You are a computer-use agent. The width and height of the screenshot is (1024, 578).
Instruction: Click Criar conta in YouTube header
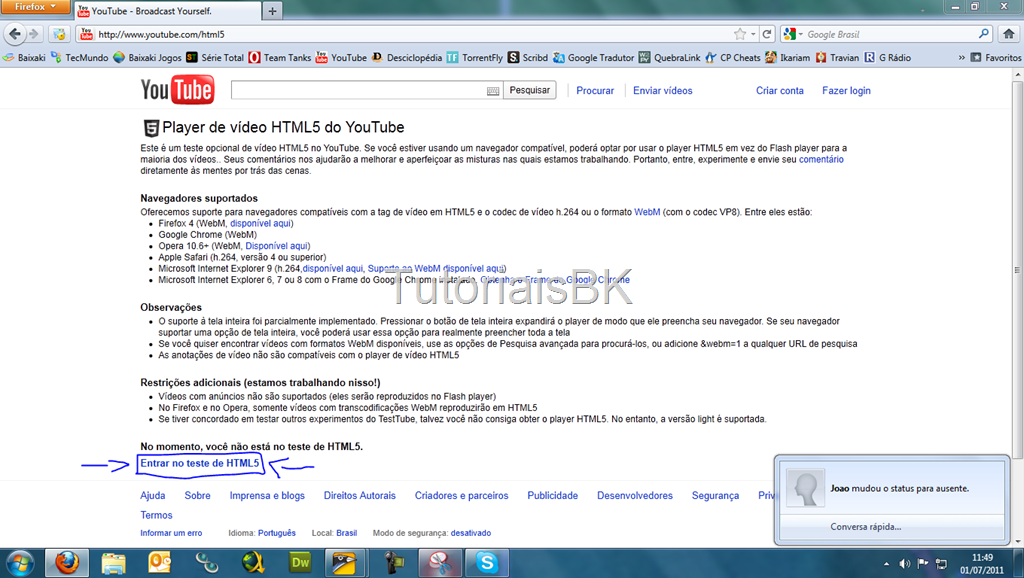pos(780,91)
